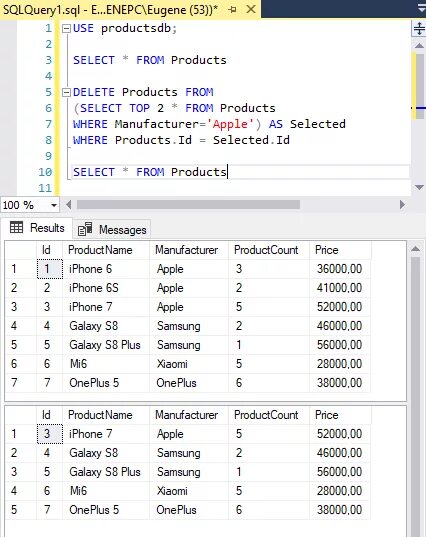The width and height of the screenshot is (426, 537).
Task: Close the SQLQuery1.sql tab
Action: [x=251, y=9]
